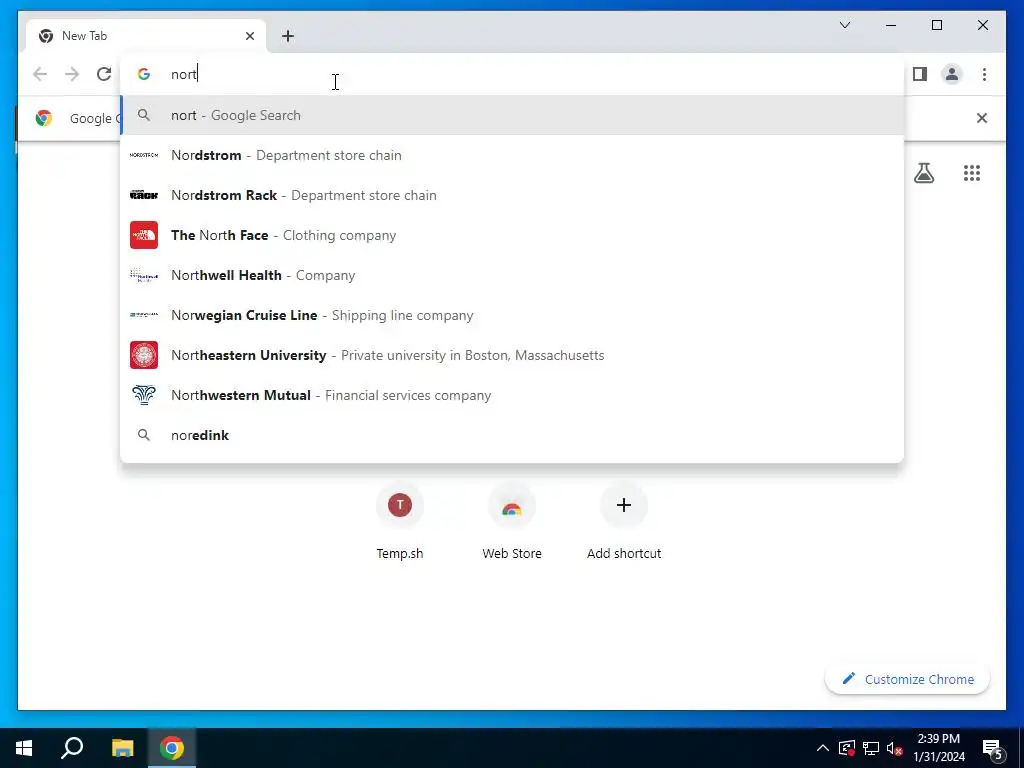The image size is (1024, 768).
Task: Click the Google G icon in omnibox
Action: click(x=144, y=74)
